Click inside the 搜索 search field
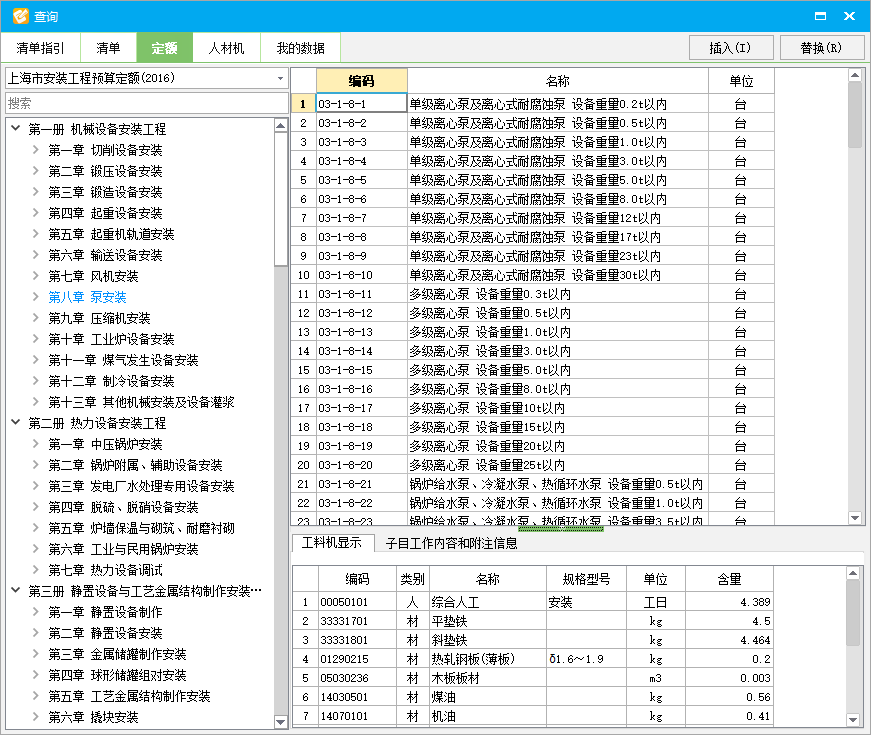Viewport: 871px width, 735px height. coord(140,102)
